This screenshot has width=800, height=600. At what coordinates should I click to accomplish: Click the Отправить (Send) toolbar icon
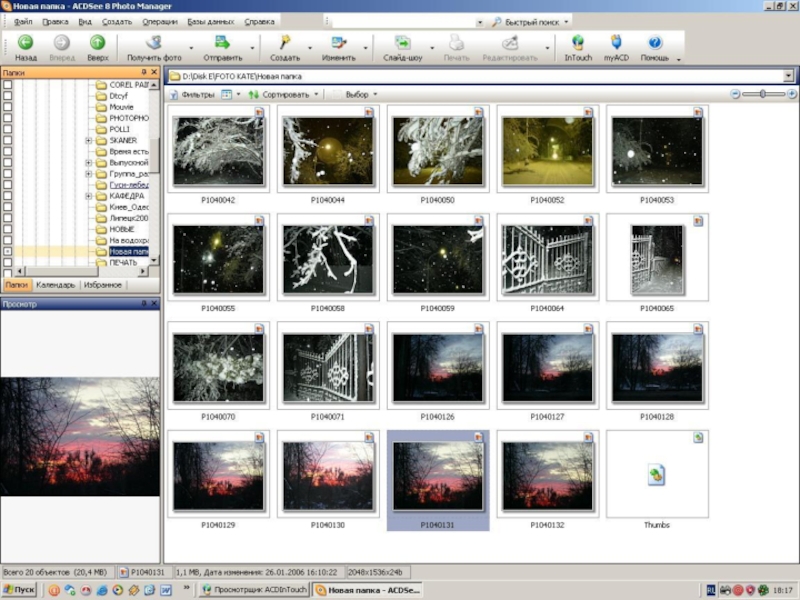point(222,43)
